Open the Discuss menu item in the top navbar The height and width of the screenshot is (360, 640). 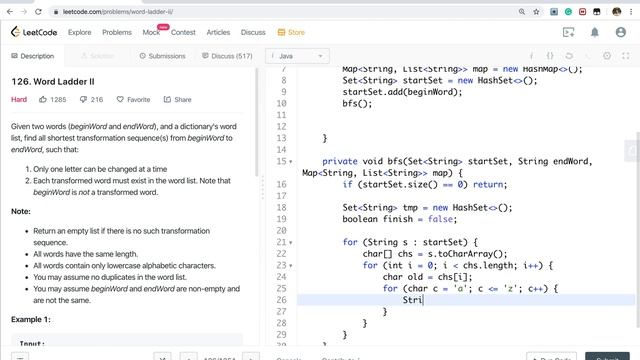click(x=253, y=32)
